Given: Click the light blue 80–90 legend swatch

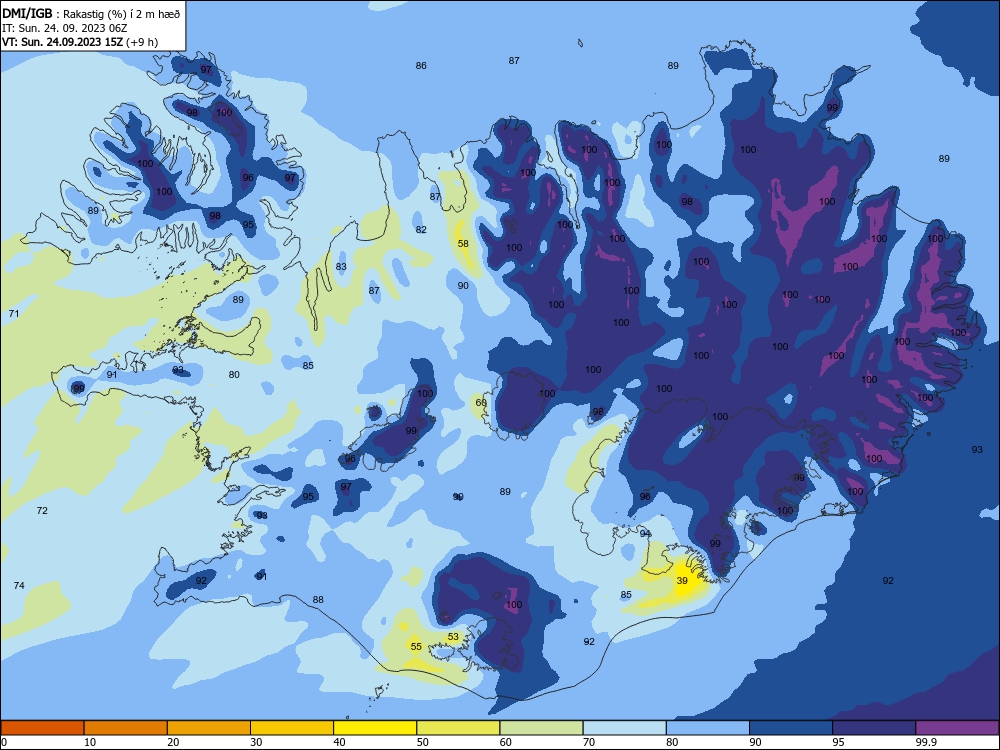Looking at the screenshot, I should 708,728.
